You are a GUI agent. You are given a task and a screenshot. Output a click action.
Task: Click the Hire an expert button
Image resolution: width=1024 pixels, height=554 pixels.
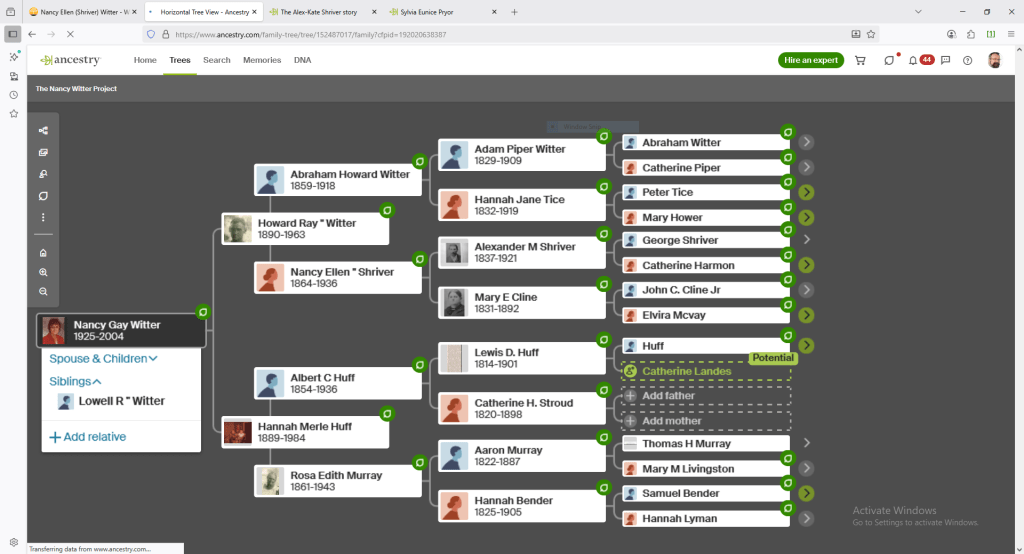[x=811, y=60]
